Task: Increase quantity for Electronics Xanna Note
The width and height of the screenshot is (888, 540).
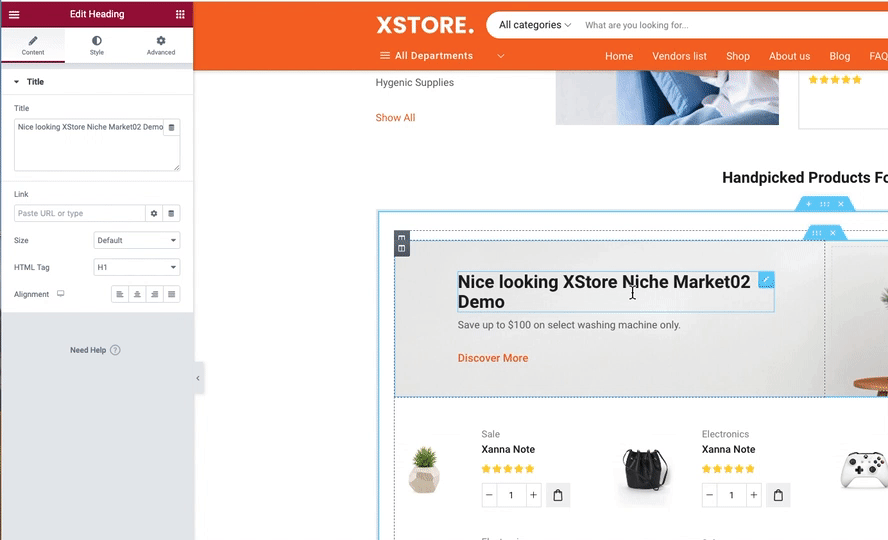Action: [x=754, y=495]
